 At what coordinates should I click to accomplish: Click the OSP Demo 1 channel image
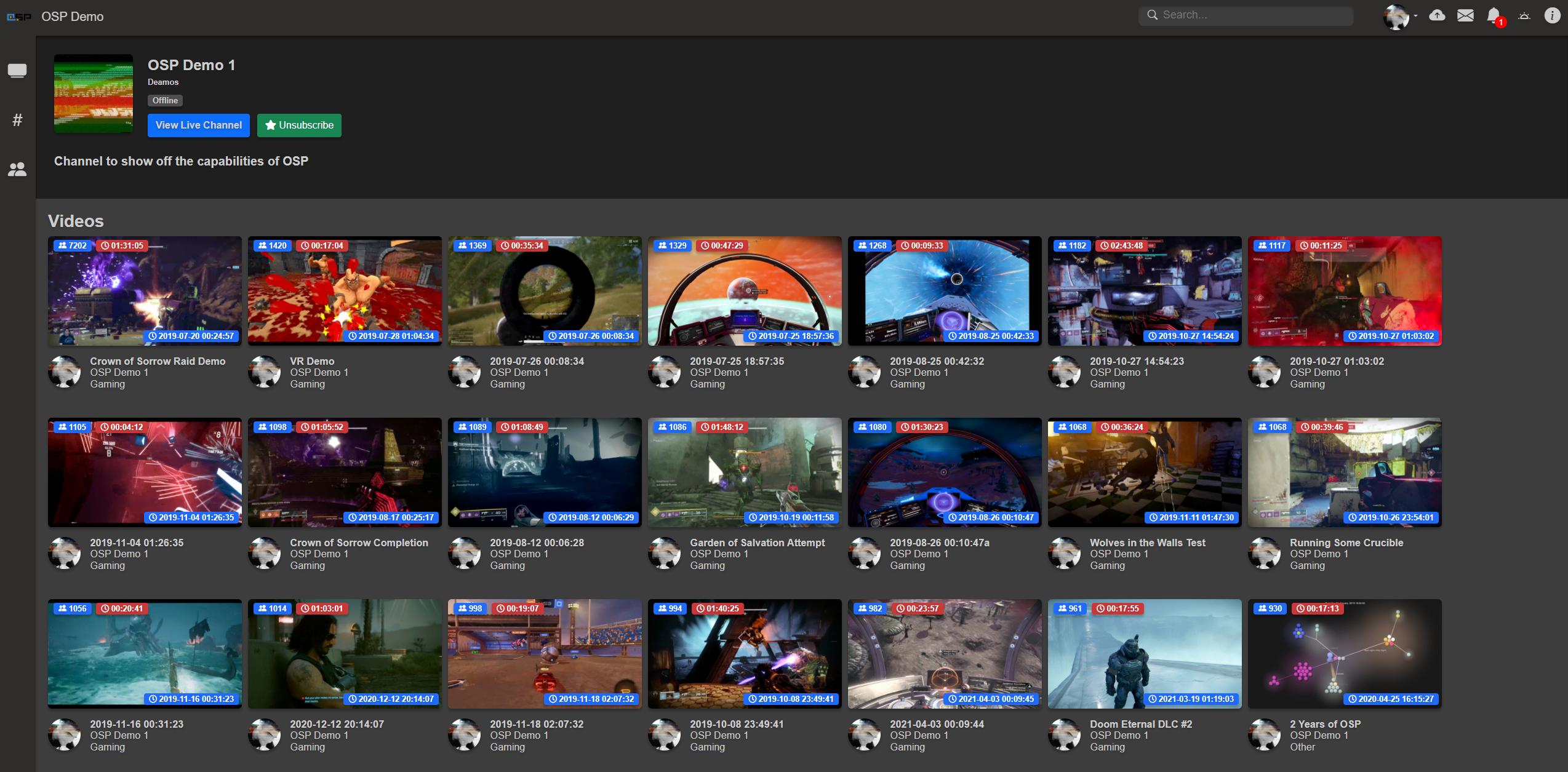[x=94, y=94]
